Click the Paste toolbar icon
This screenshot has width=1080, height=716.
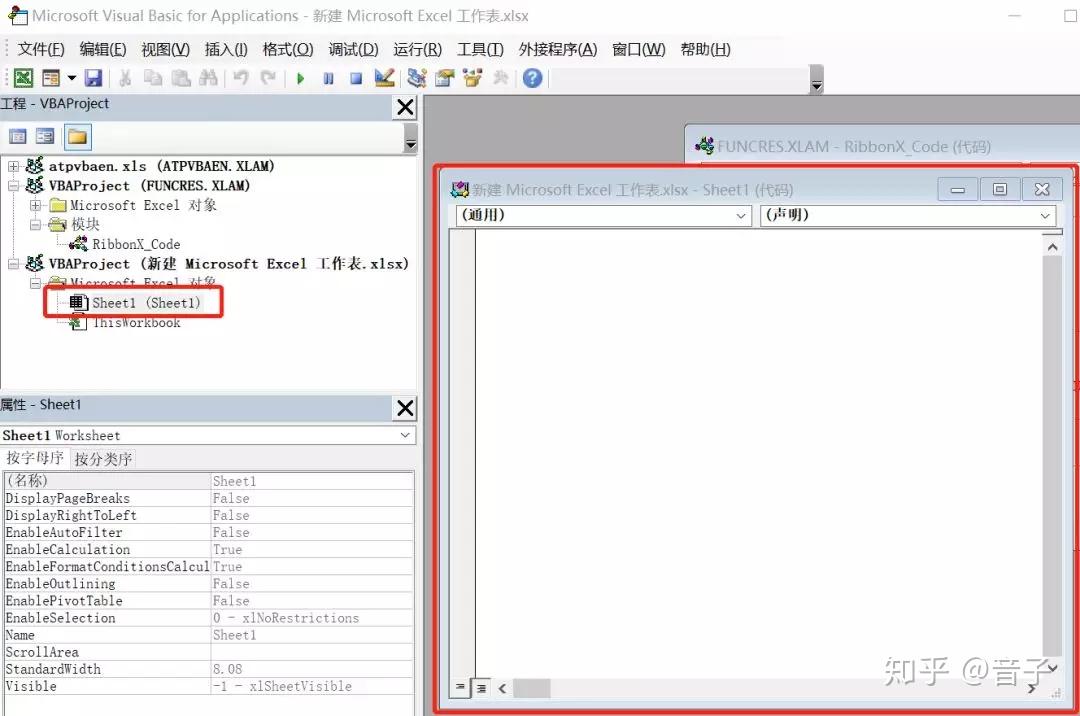click(x=180, y=78)
